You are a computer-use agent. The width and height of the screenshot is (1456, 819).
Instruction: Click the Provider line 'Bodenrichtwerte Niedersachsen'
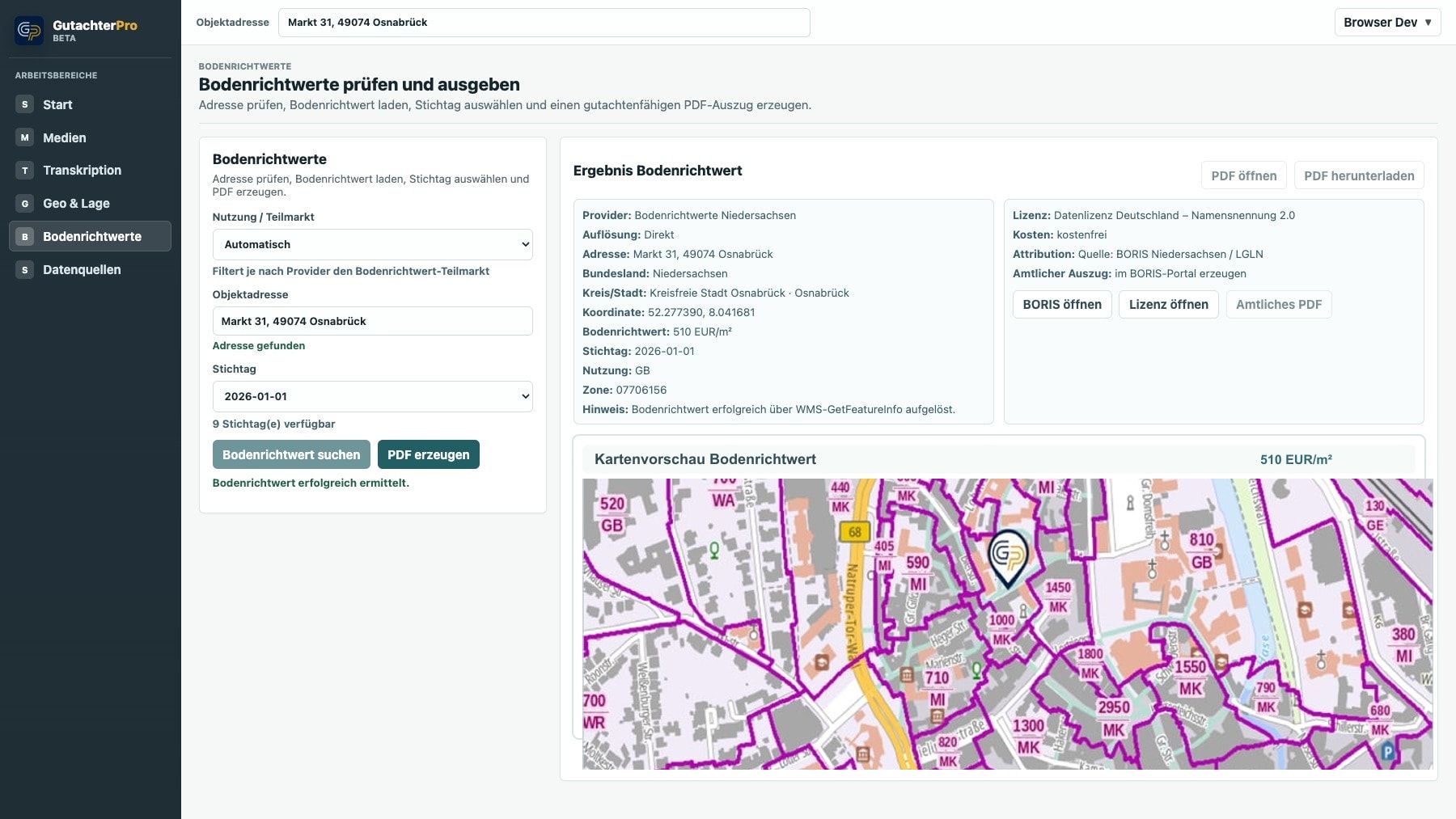[x=689, y=215]
